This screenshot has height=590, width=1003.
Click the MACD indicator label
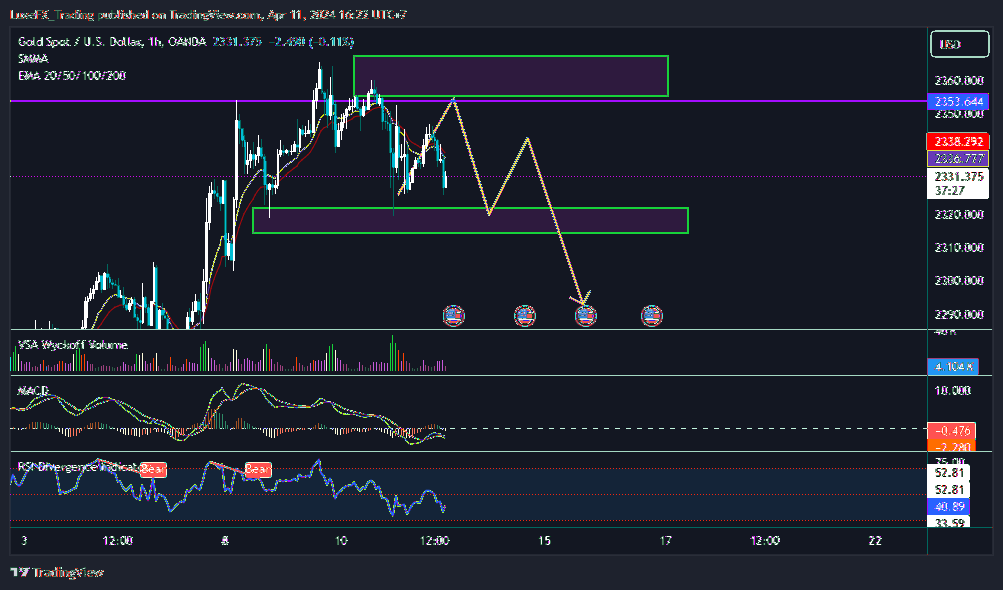click(33, 390)
